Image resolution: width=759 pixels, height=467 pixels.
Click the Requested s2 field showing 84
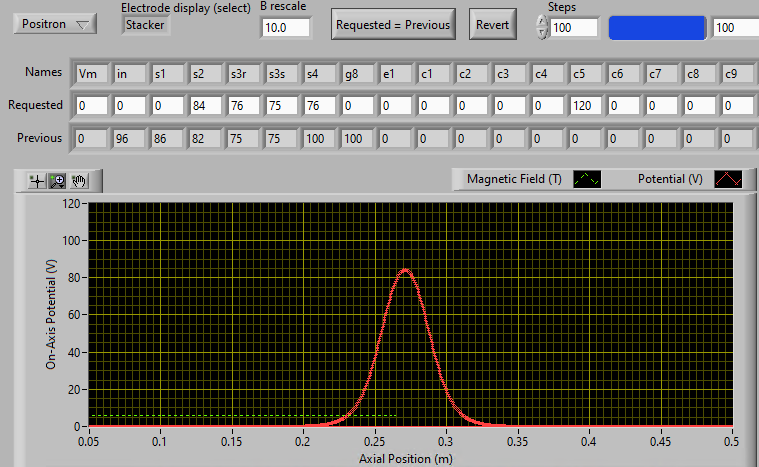coord(206,105)
